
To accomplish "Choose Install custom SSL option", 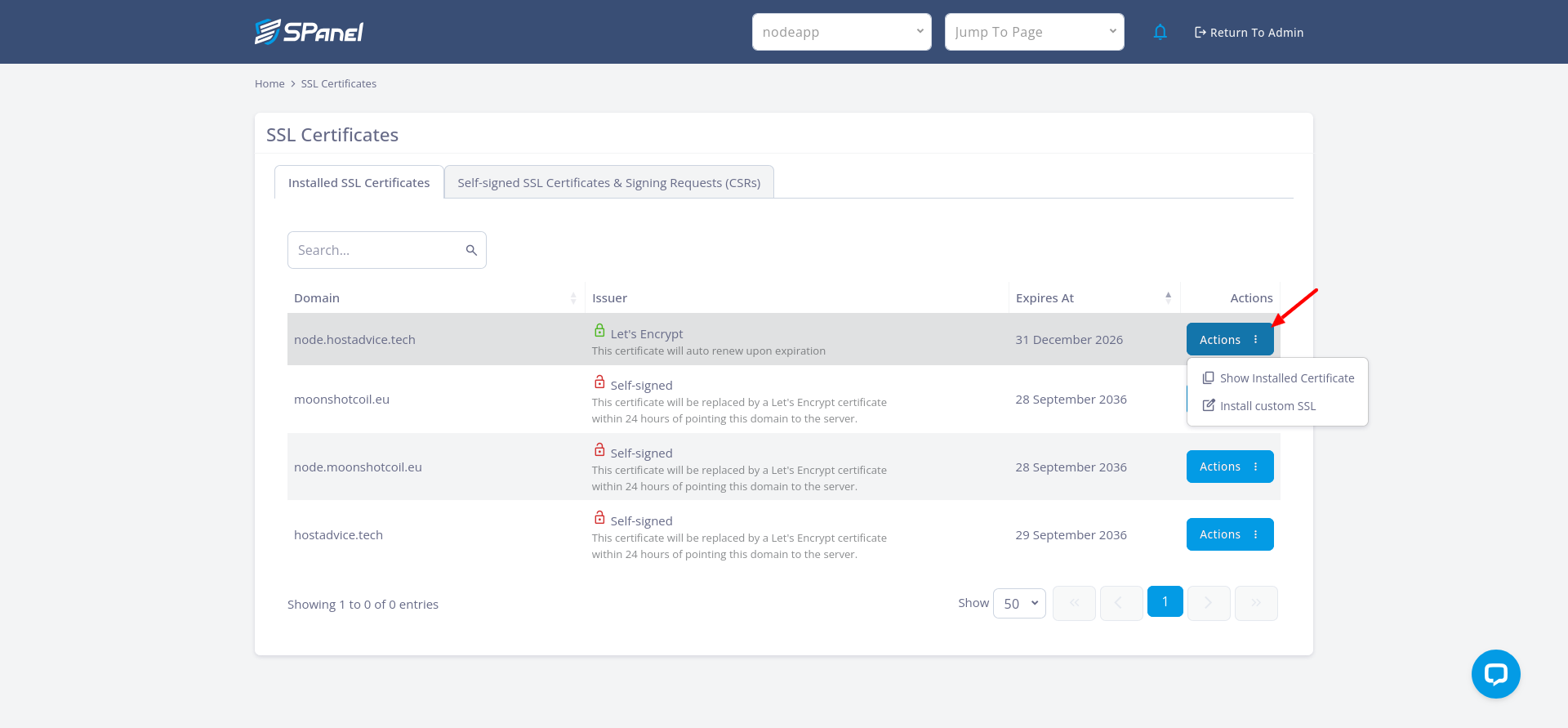I will point(1277,406).
